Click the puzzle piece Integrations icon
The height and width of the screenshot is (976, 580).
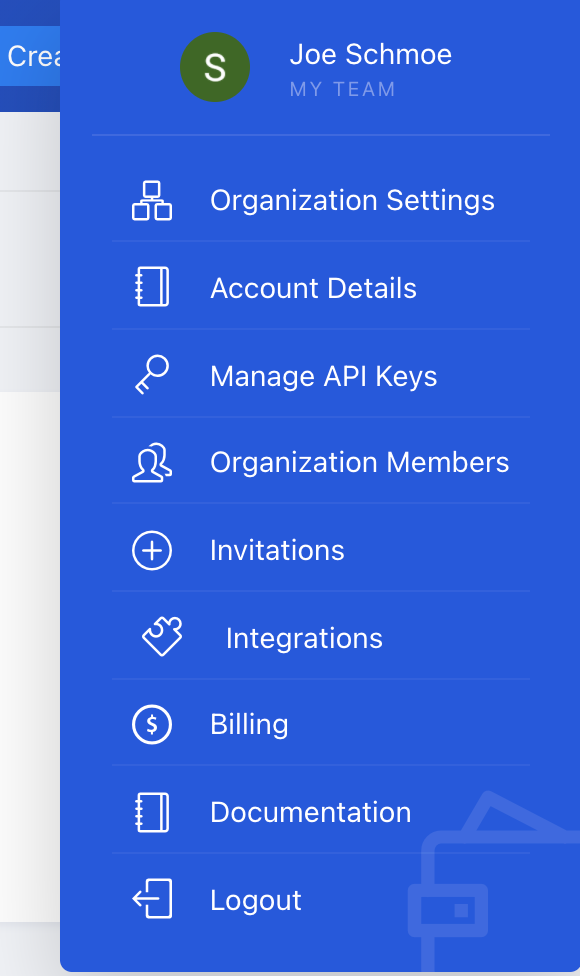162,636
